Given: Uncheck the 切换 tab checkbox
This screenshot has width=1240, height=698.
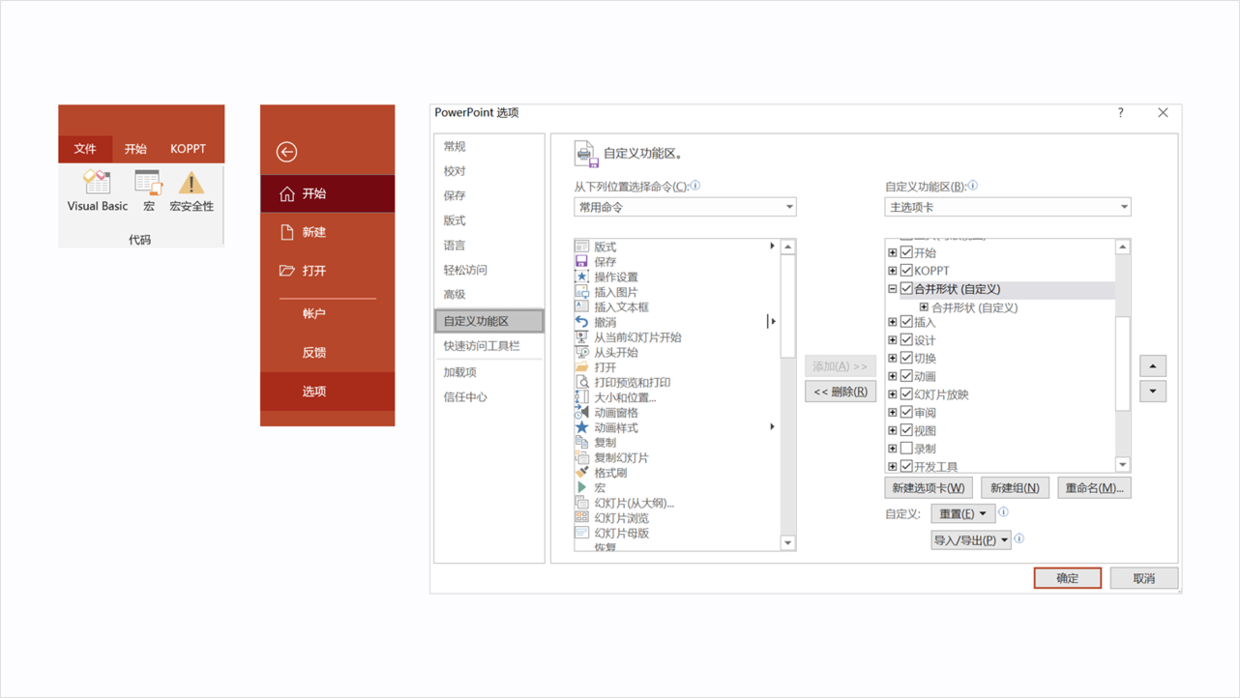Looking at the screenshot, I should click(907, 358).
